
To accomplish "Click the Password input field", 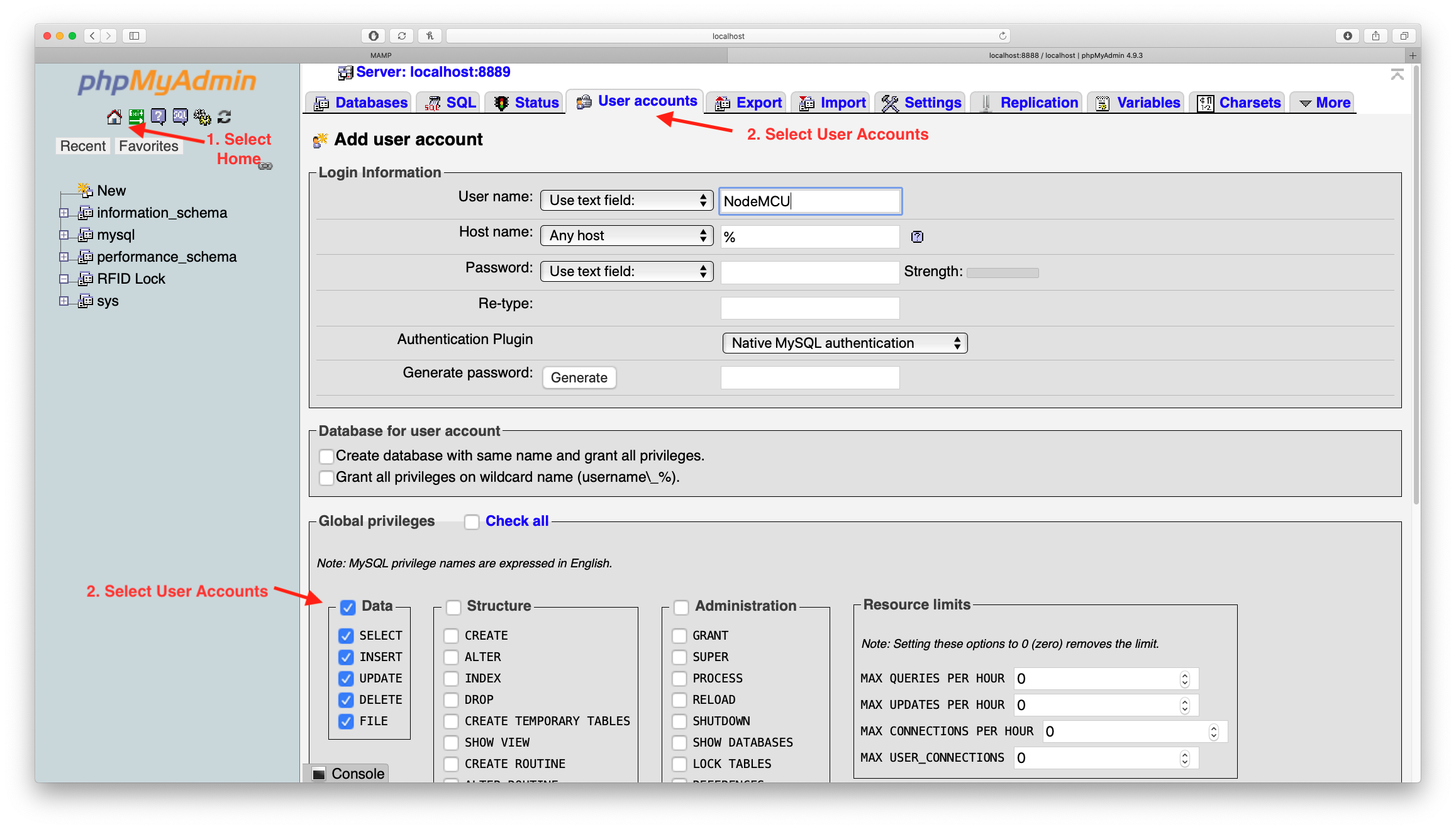I will [810, 272].
